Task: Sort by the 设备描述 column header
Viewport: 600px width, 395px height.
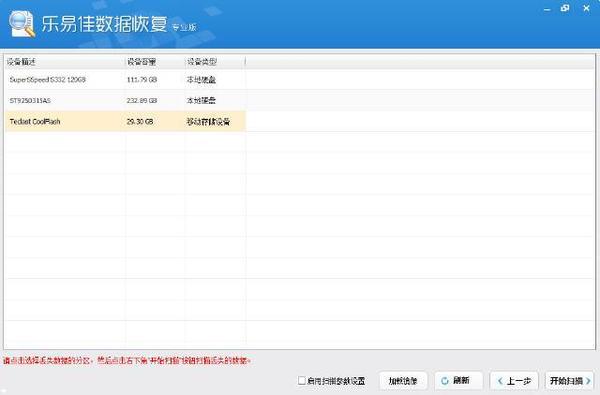Action: (x=64, y=61)
